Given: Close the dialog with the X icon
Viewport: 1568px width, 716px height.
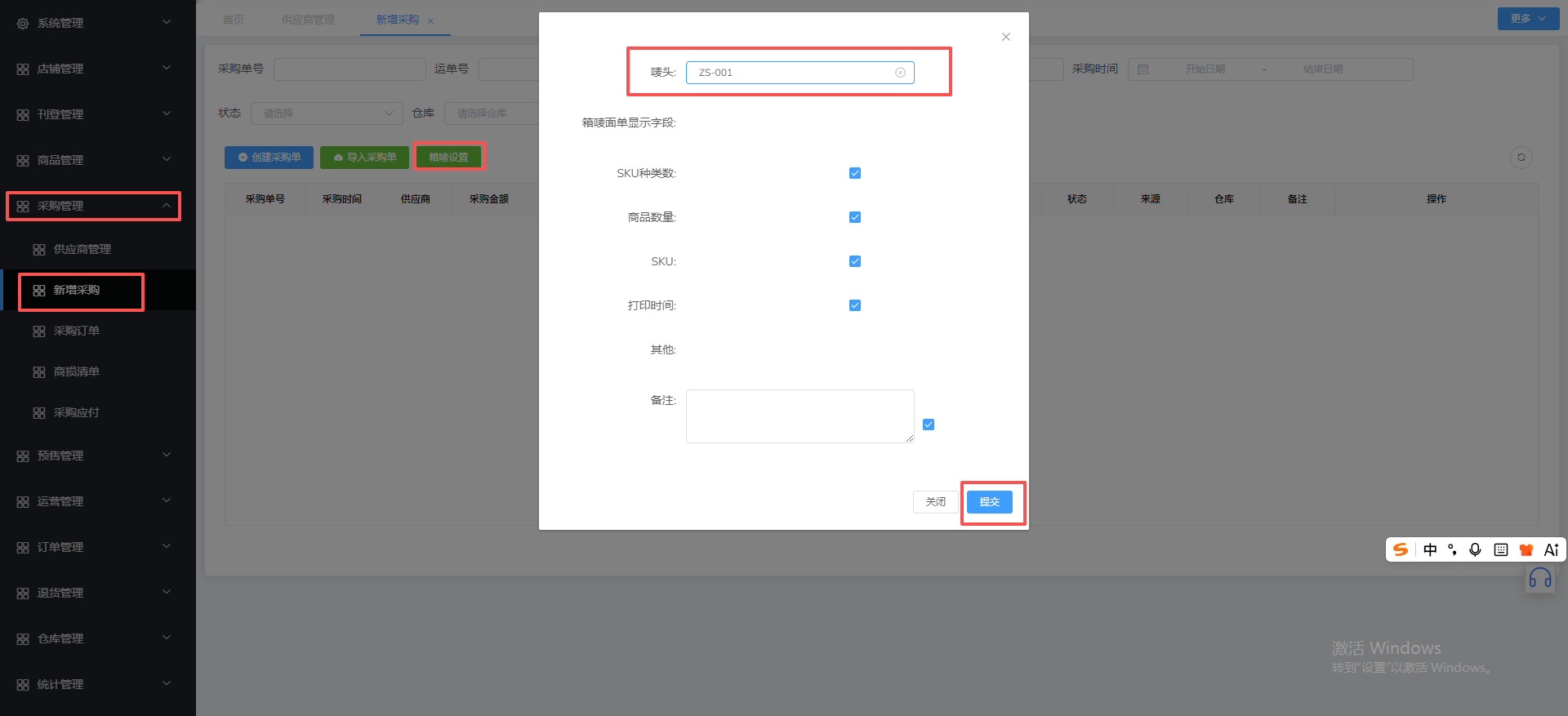Looking at the screenshot, I should [1006, 37].
